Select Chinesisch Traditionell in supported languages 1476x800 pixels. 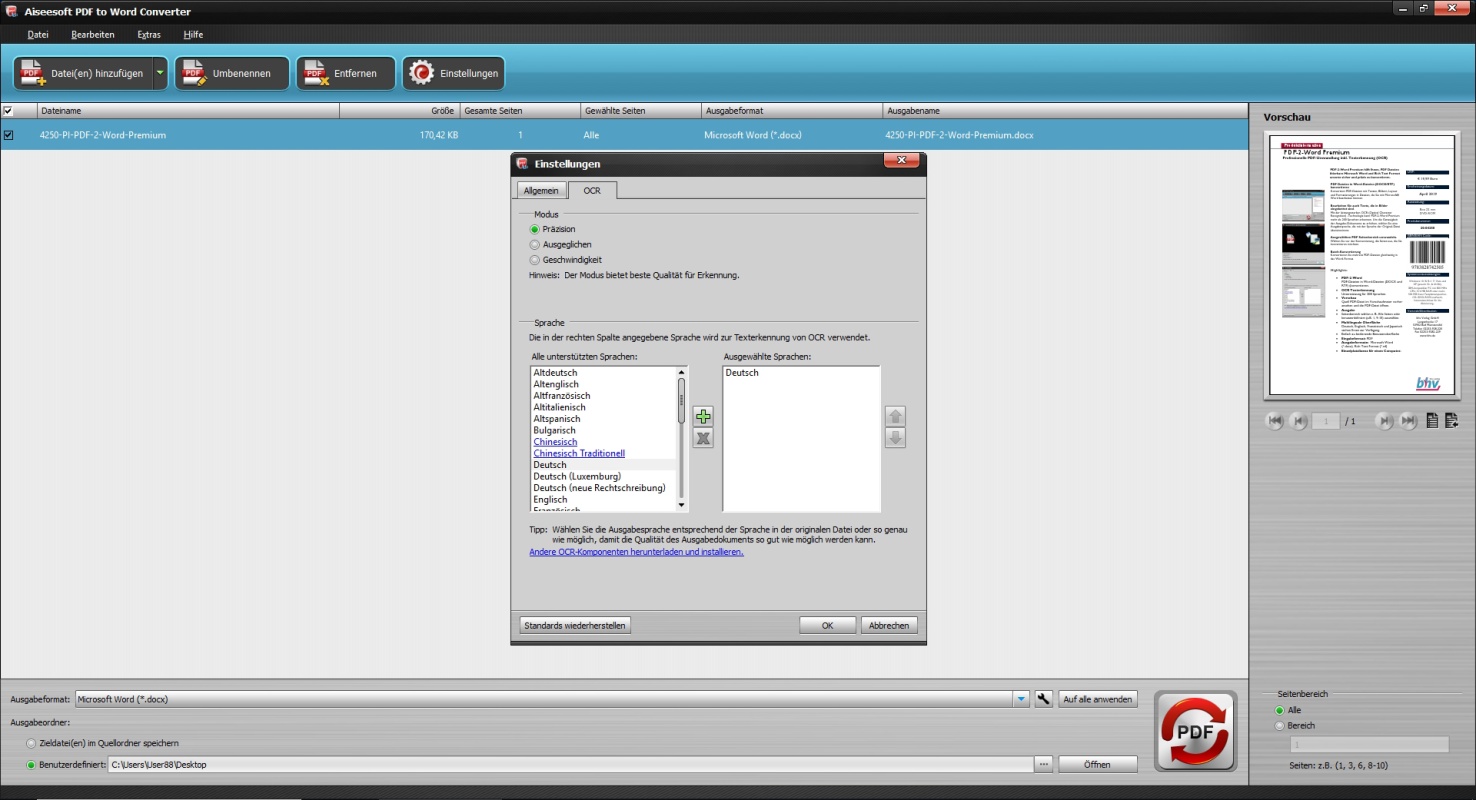[x=579, y=453]
